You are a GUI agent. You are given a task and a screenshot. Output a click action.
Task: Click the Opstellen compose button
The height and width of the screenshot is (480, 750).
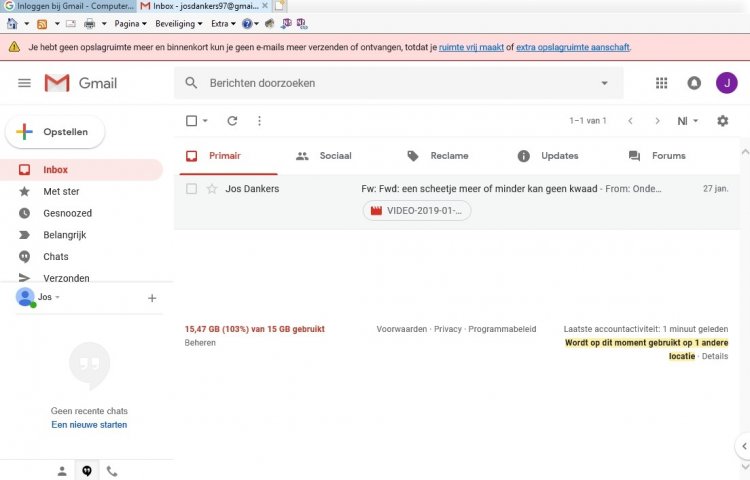[x=55, y=132]
